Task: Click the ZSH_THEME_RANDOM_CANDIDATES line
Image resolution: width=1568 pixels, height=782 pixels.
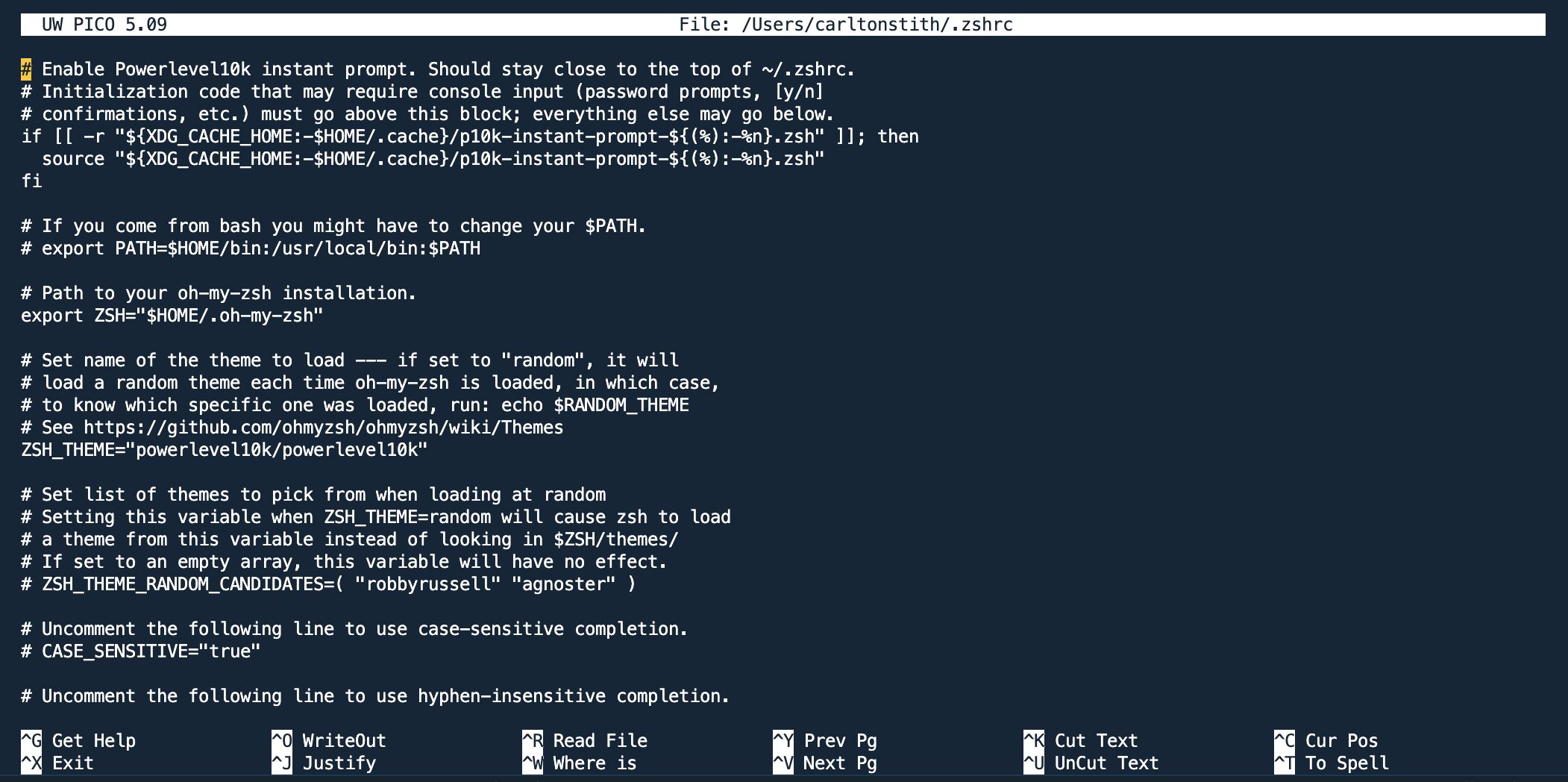Action: [328, 584]
